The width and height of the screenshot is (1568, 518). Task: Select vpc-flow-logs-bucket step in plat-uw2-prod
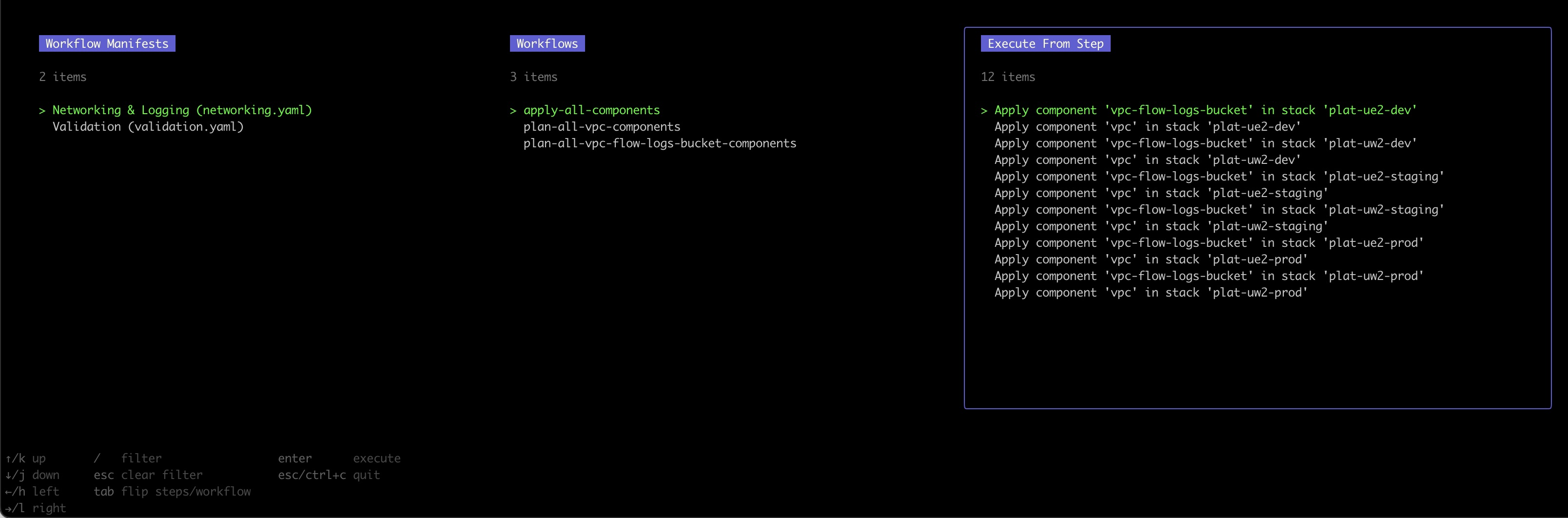[1209, 276]
